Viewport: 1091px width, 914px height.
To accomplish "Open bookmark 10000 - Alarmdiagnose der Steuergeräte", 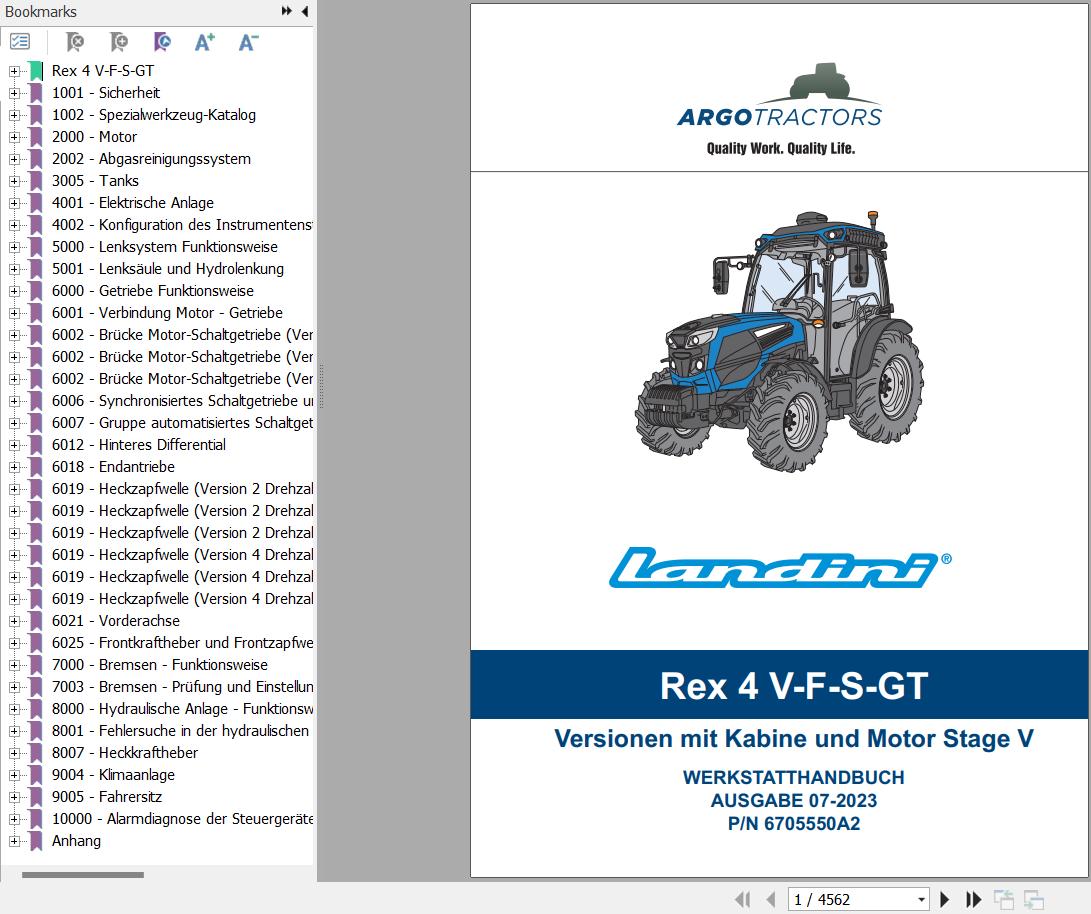I will 182,819.
